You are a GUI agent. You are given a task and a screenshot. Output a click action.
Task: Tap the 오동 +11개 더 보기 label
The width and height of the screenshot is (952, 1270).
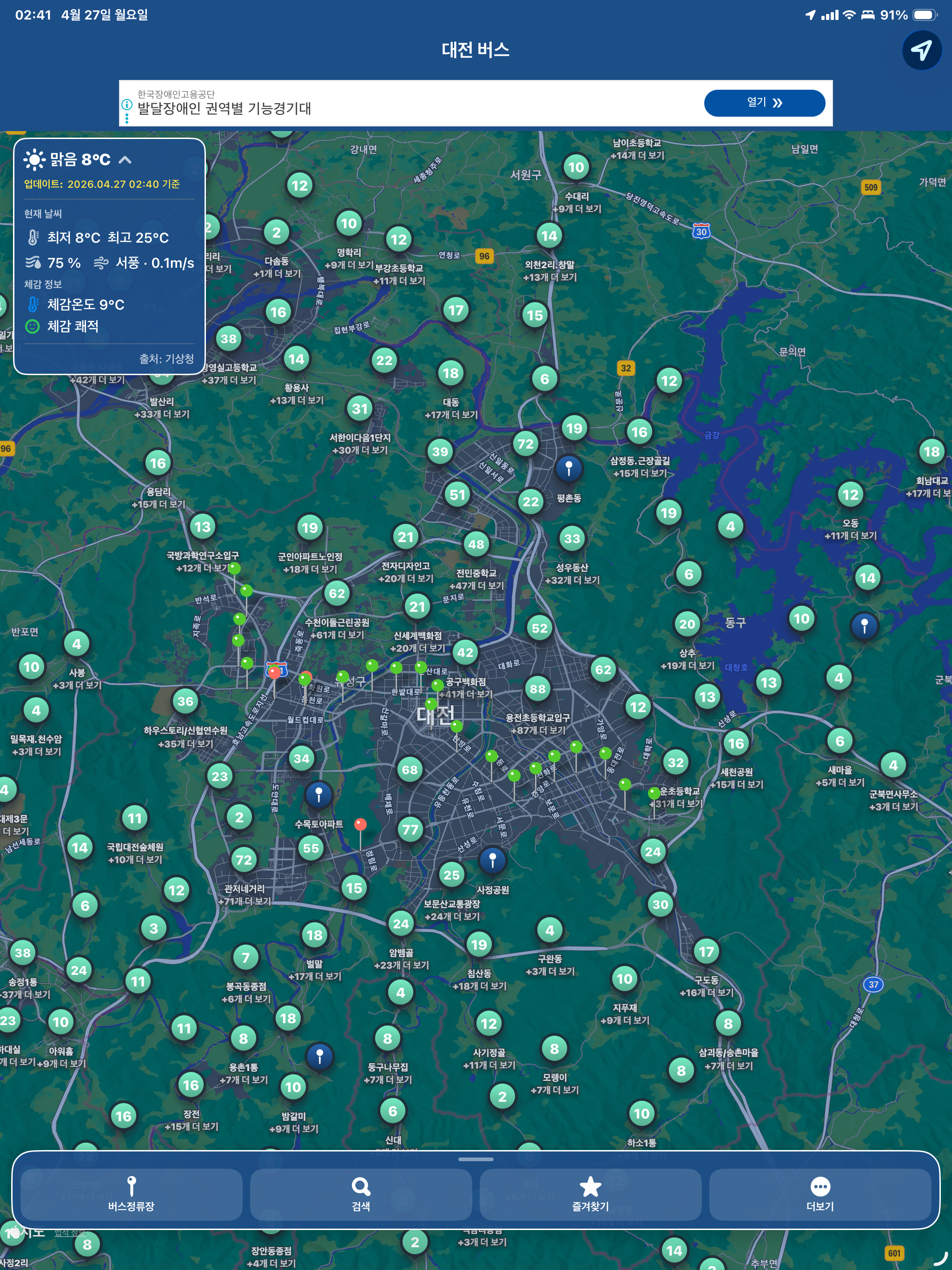[850, 529]
